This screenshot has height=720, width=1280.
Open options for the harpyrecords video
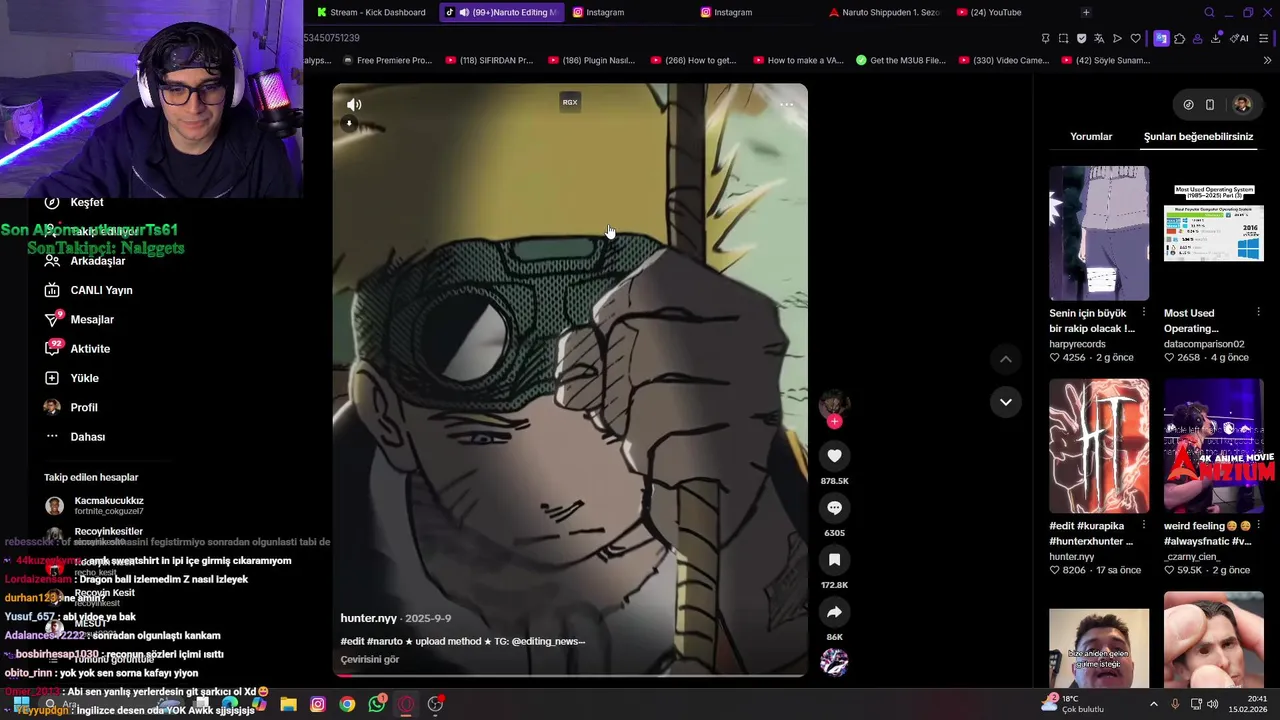(x=1144, y=313)
